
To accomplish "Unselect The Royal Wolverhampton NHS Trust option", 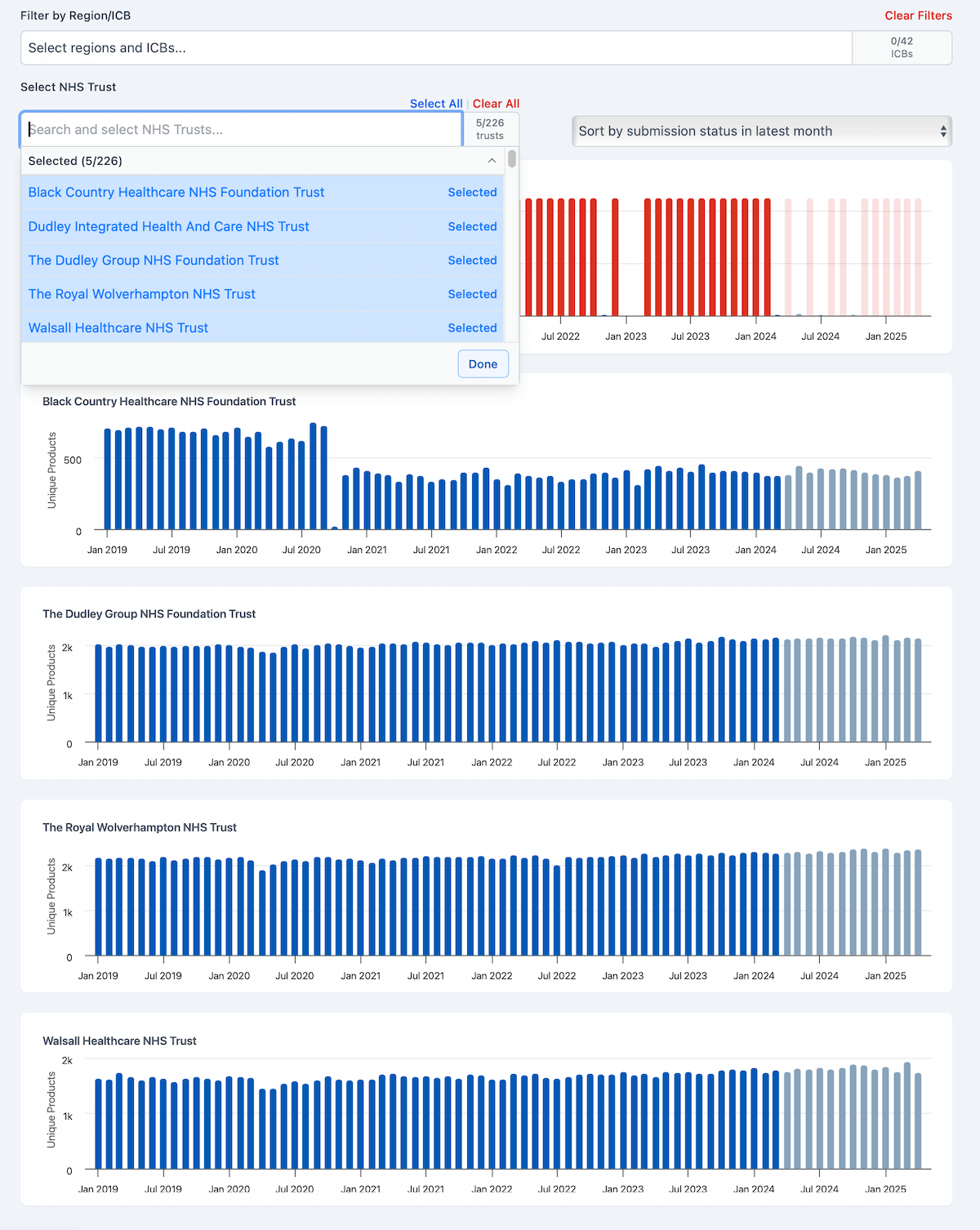I will click(x=261, y=294).
